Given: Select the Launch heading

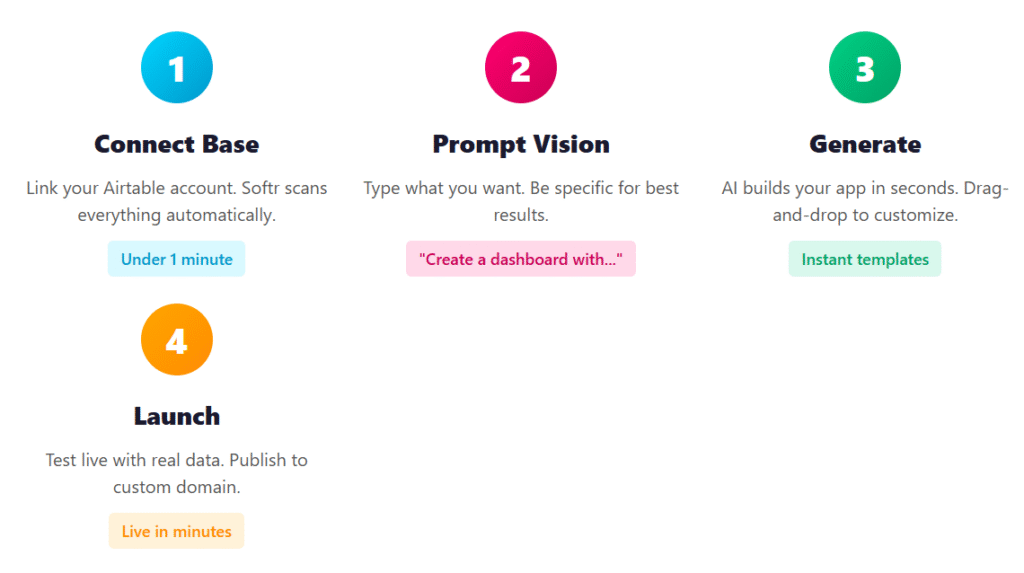Looking at the screenshot, I should pyautogui.click(x=177, y=416).
